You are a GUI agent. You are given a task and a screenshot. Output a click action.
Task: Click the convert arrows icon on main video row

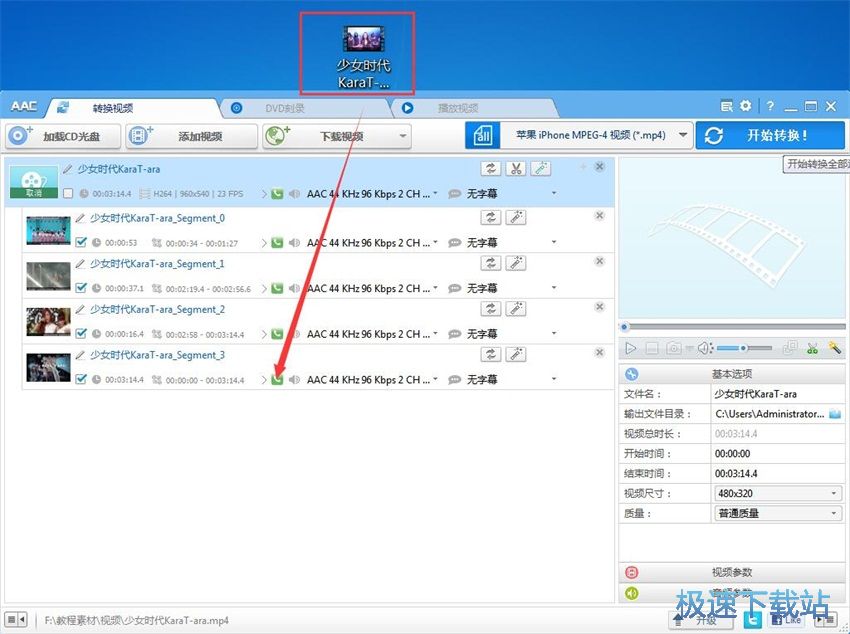pos(491,169)
